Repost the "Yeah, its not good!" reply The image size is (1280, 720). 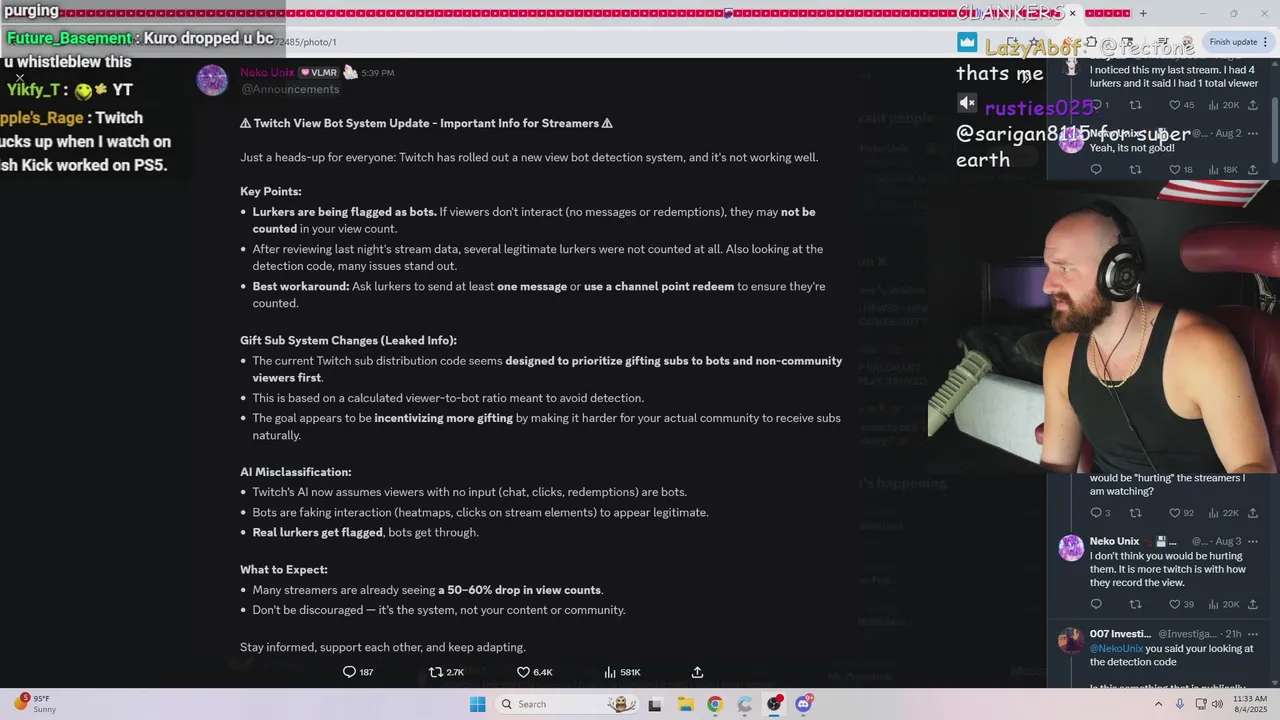tap(1135, 170)
